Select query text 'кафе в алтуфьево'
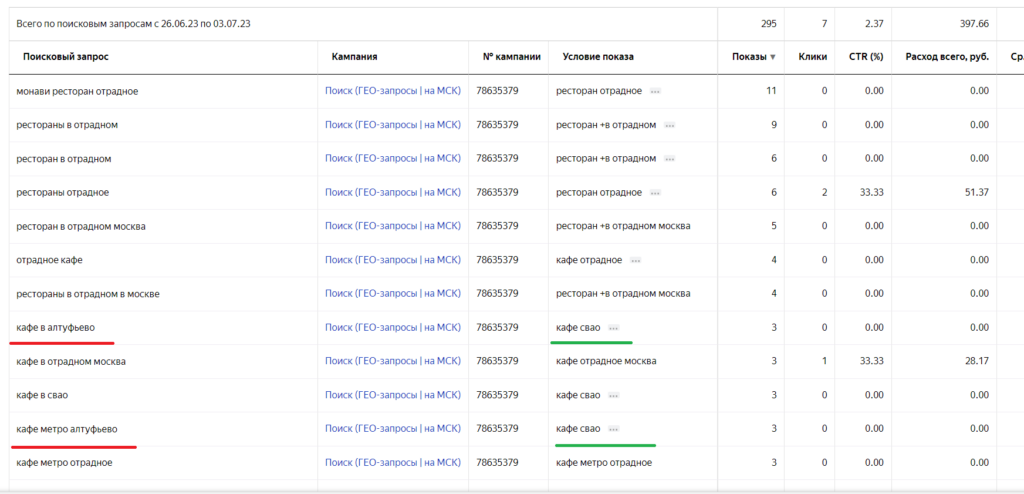Screen dimensions: 1024x494 56,327
